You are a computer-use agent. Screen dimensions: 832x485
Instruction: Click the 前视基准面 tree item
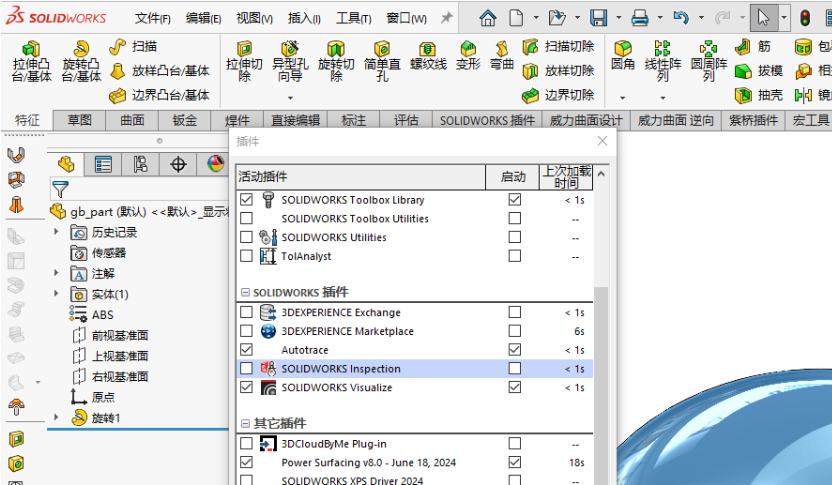point(110,335)
